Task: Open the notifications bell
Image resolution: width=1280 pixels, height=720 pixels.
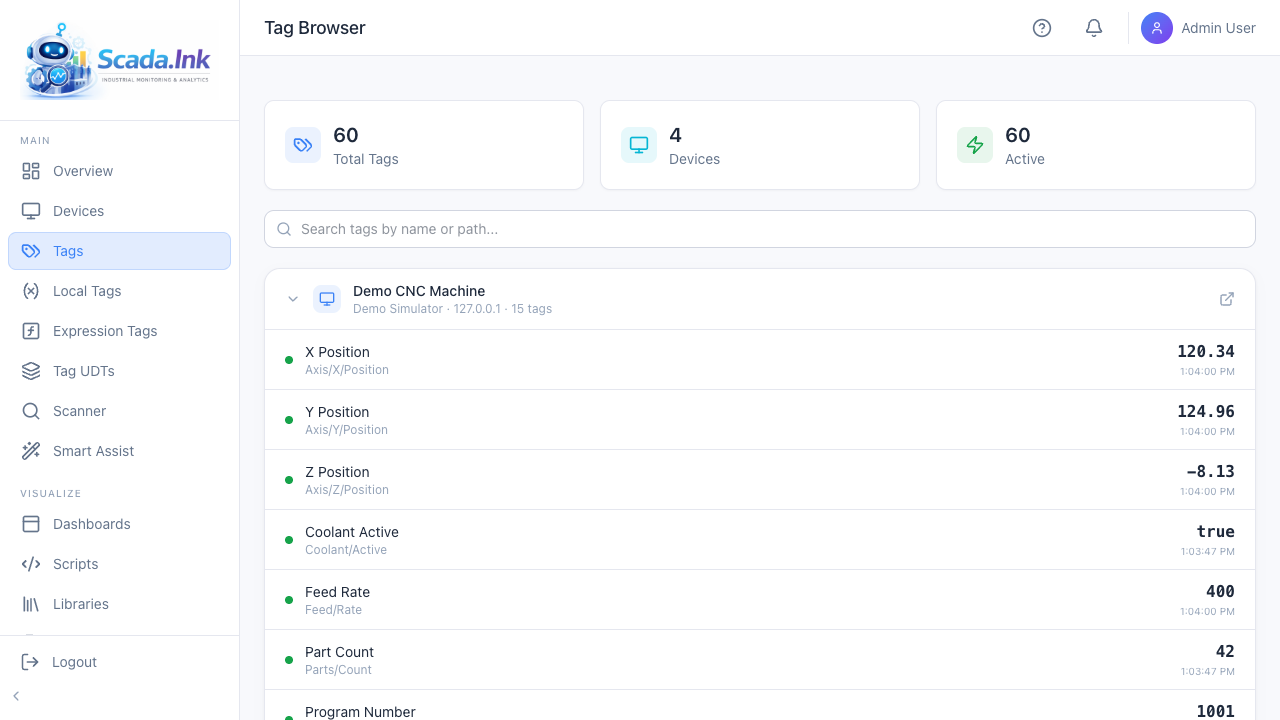Action: pos(1094,28)
